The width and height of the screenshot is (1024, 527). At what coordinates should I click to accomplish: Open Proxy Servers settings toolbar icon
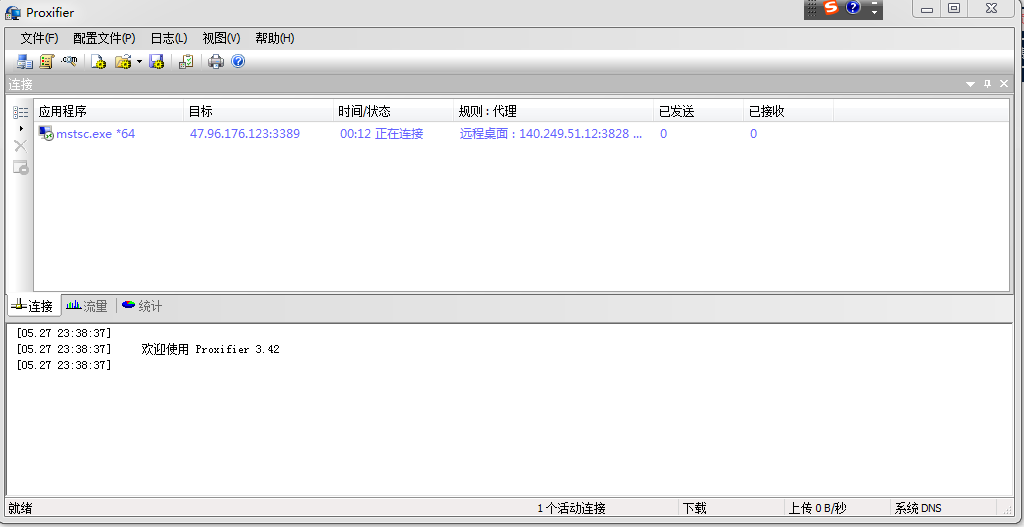pyautogui.click(x=24, y=62)
